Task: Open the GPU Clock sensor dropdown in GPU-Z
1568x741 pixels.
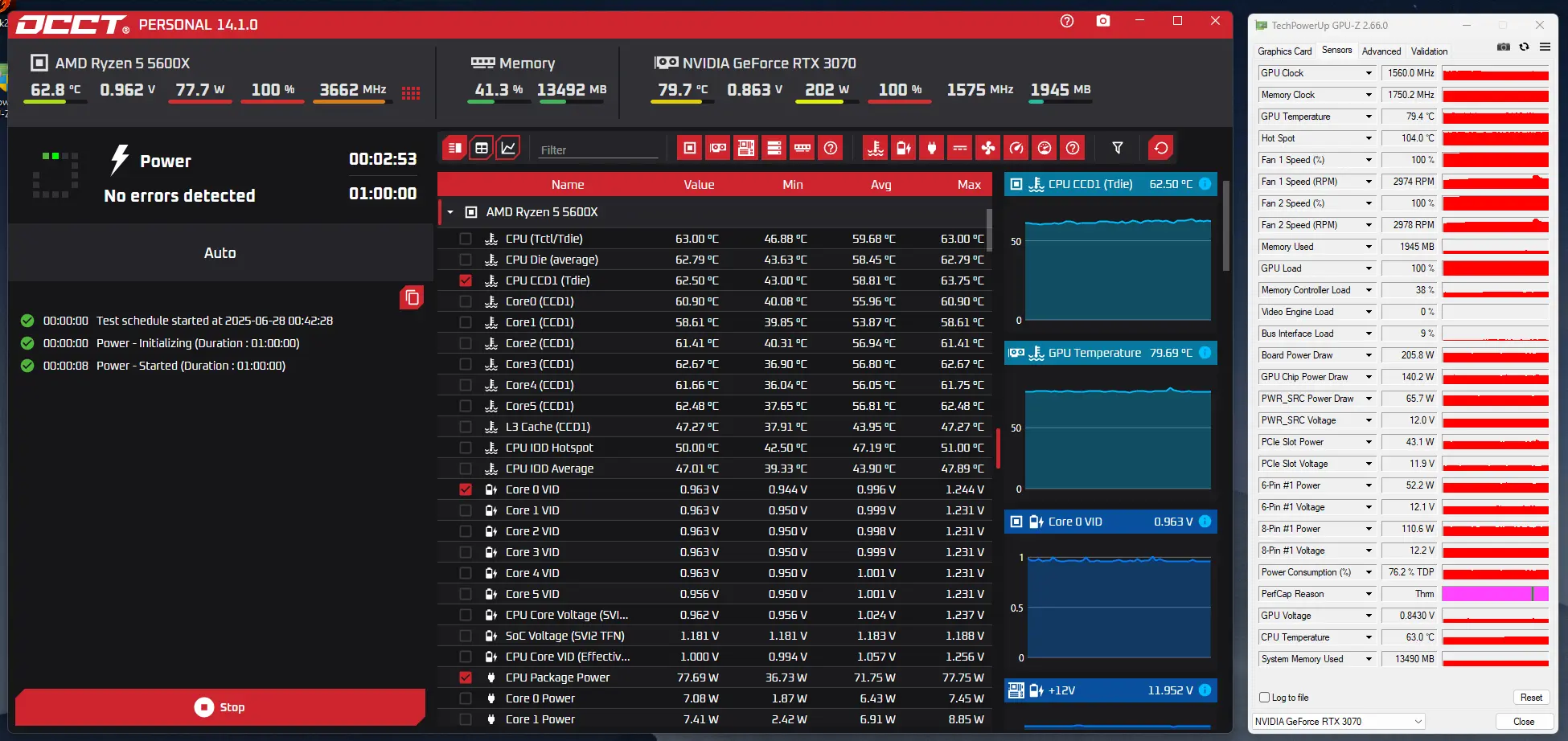Action: click(x=1369, y=73)
